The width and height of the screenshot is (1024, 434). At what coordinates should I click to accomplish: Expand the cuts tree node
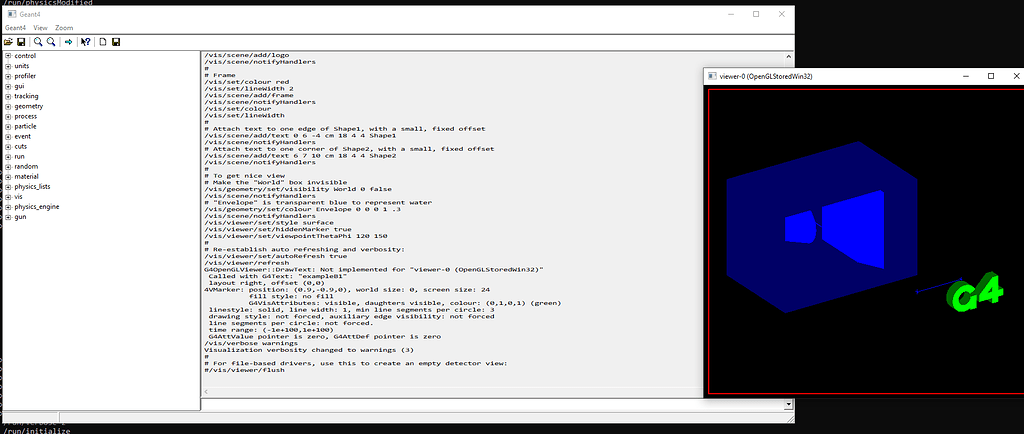8,146
